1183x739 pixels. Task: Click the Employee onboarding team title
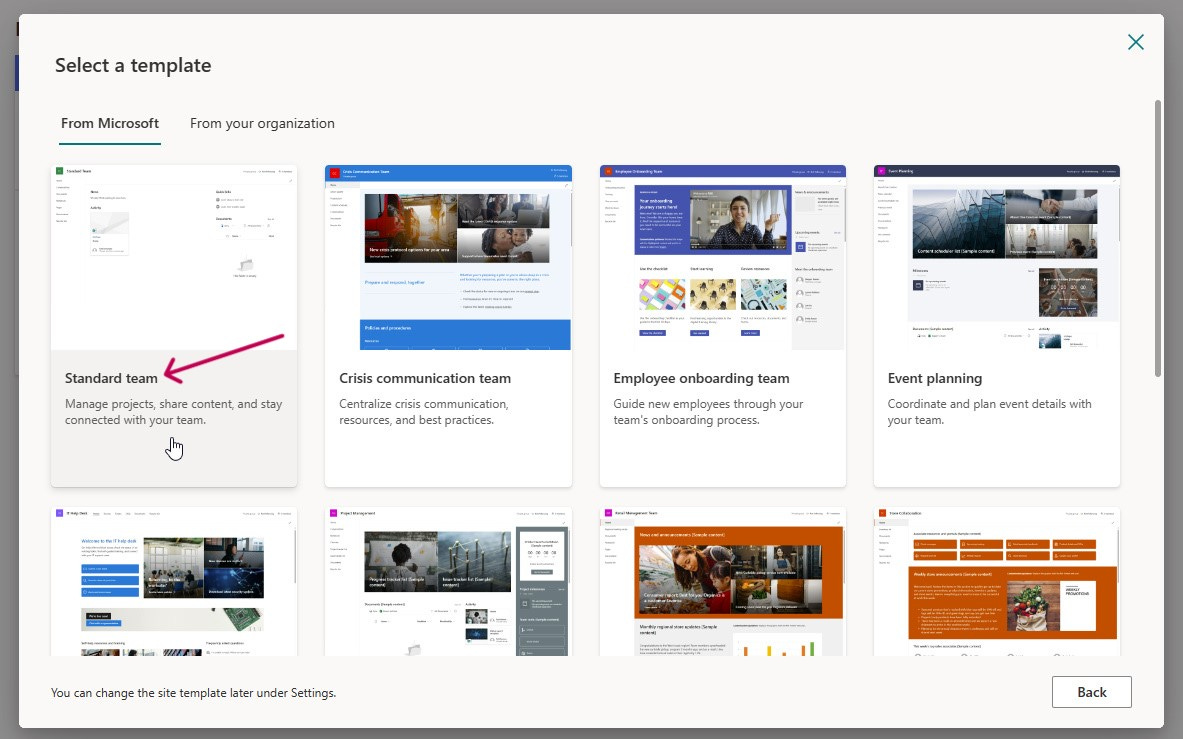point(701,379)
